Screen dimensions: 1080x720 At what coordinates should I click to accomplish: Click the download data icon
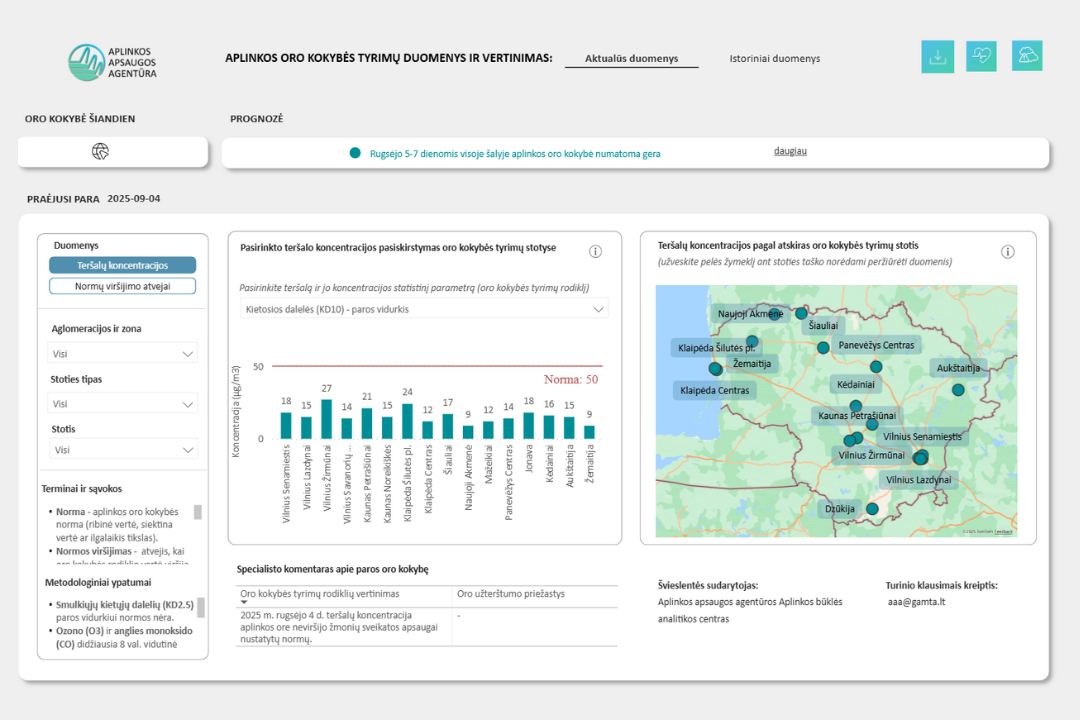pyautogui.click(x=937, y=57)
